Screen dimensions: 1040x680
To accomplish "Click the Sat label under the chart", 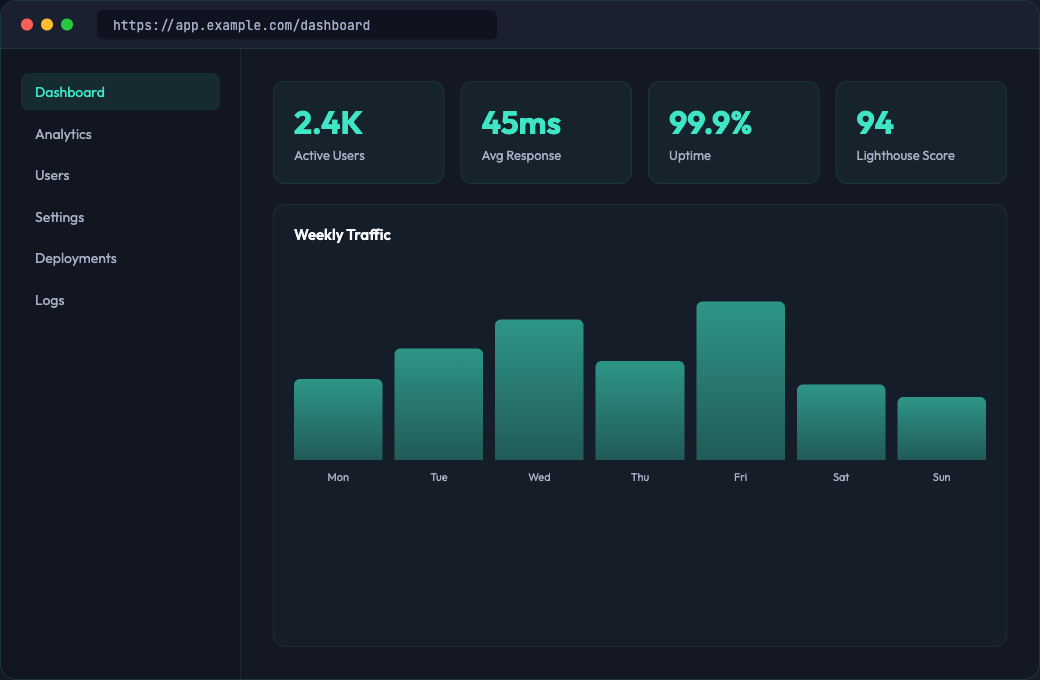I will click(841, 477).
